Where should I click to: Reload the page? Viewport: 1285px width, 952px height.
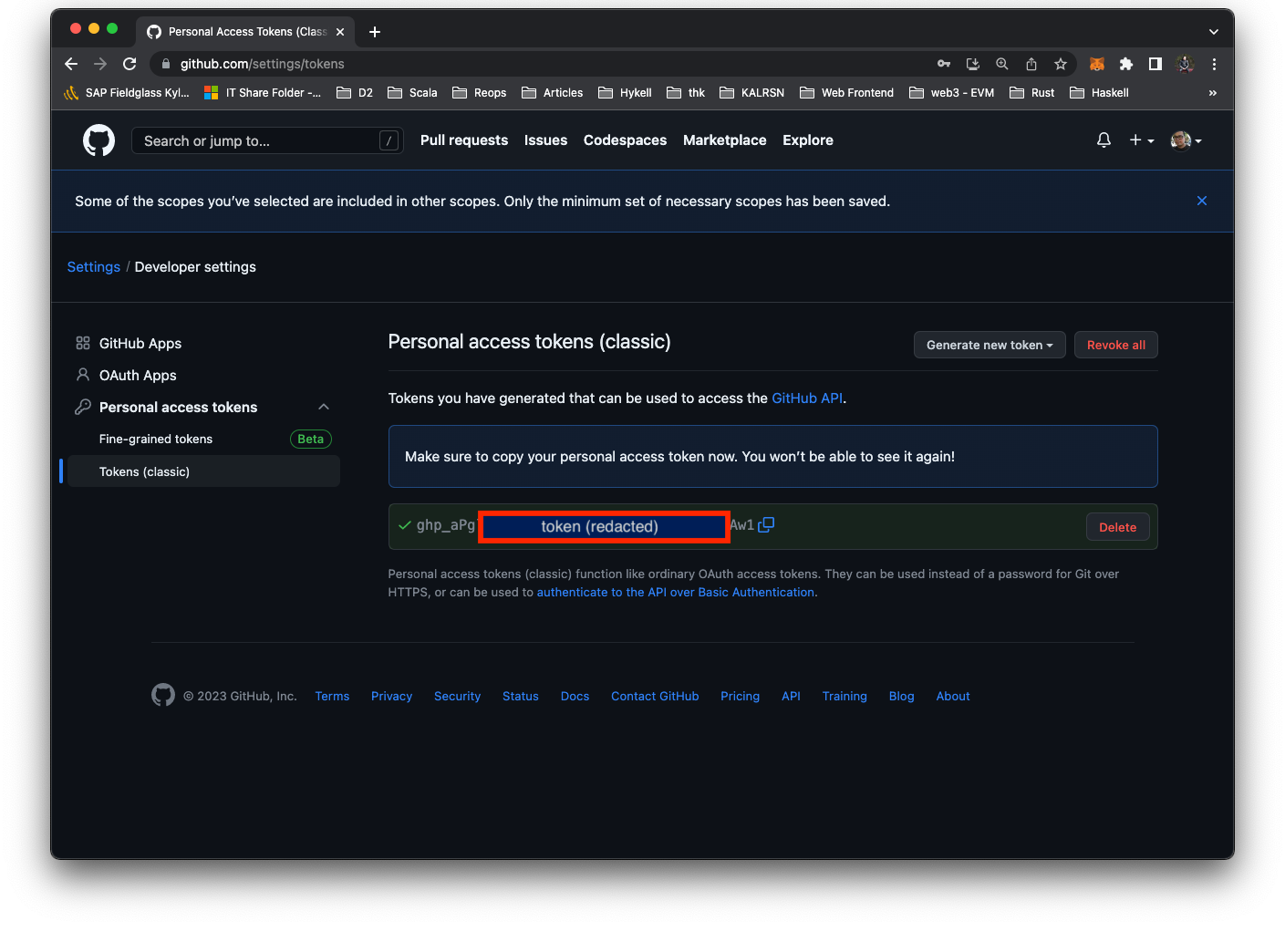click(x=130, y=64)
